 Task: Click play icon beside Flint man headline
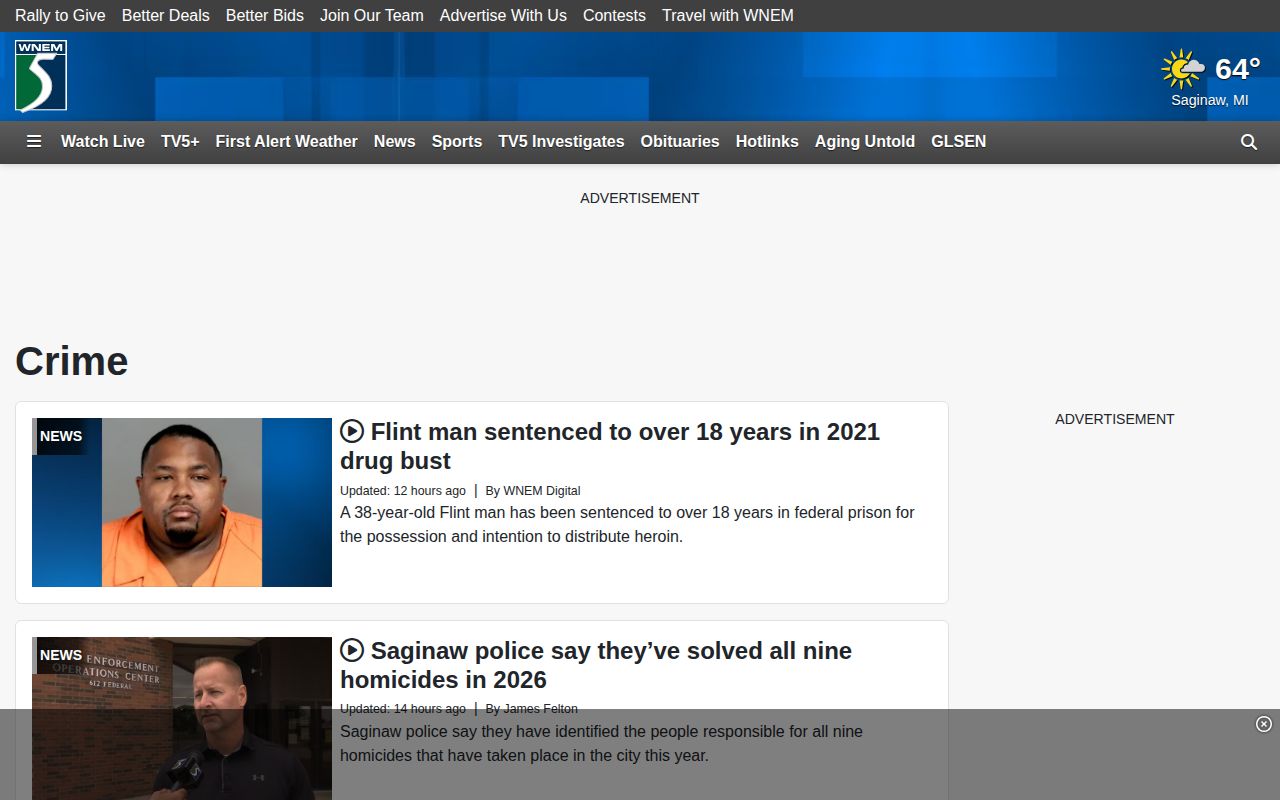[x=352, y=431]
